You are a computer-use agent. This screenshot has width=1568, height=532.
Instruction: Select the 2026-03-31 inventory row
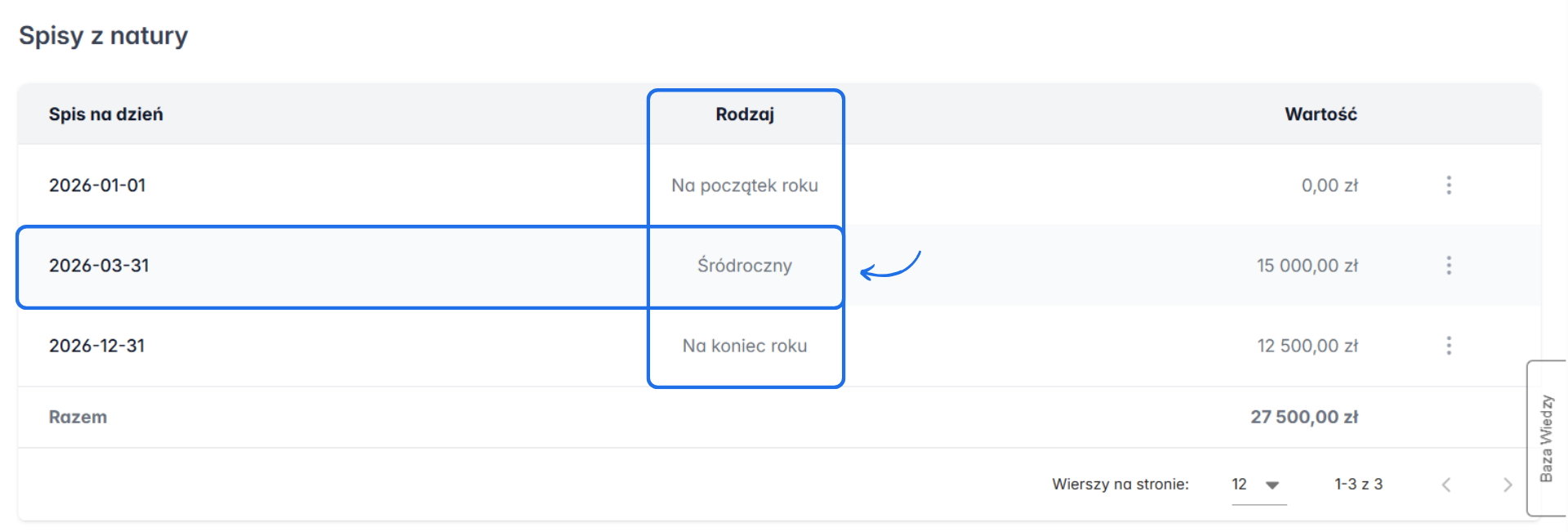(x=327, y=265)
